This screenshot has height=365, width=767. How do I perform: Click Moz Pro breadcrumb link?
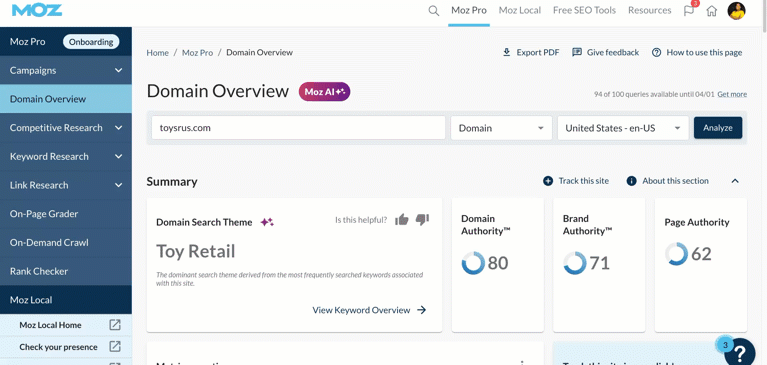(x=198, y=52)
